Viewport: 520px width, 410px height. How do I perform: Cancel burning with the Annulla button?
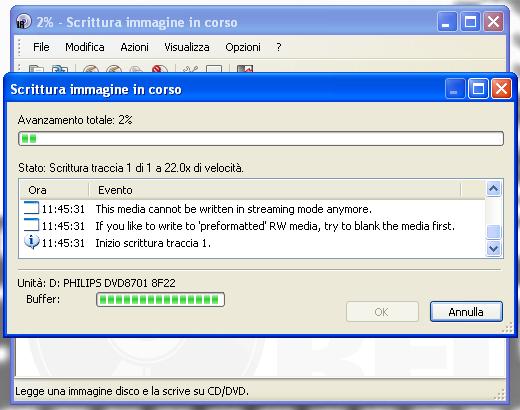click(466, 312)
